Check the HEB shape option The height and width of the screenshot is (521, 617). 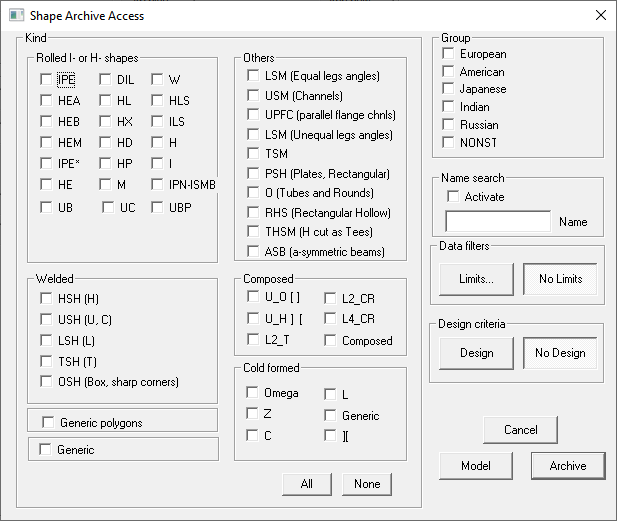(x=46, y=121)
